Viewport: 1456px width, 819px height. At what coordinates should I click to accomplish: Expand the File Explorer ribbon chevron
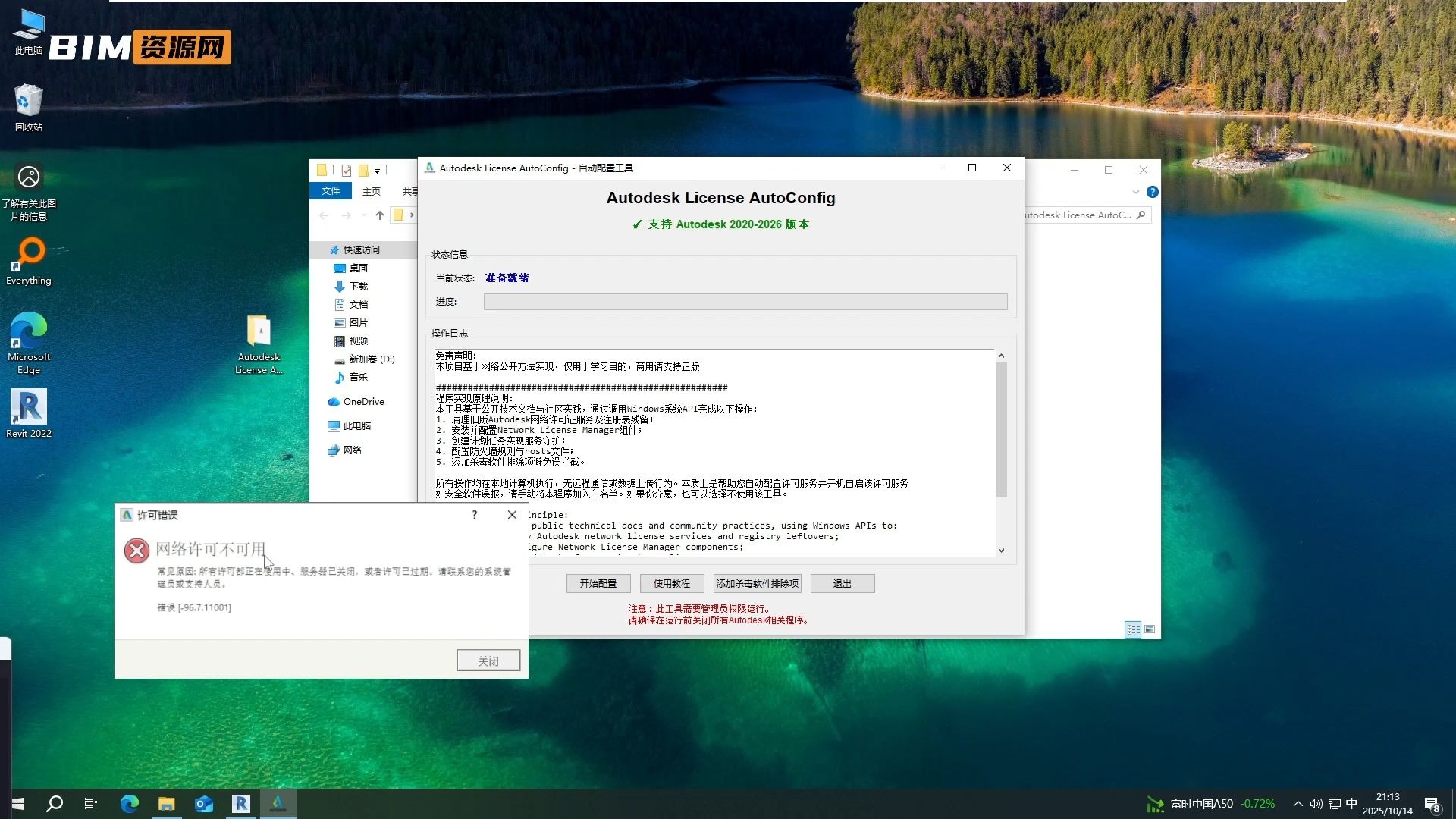tap(1135, 192)
